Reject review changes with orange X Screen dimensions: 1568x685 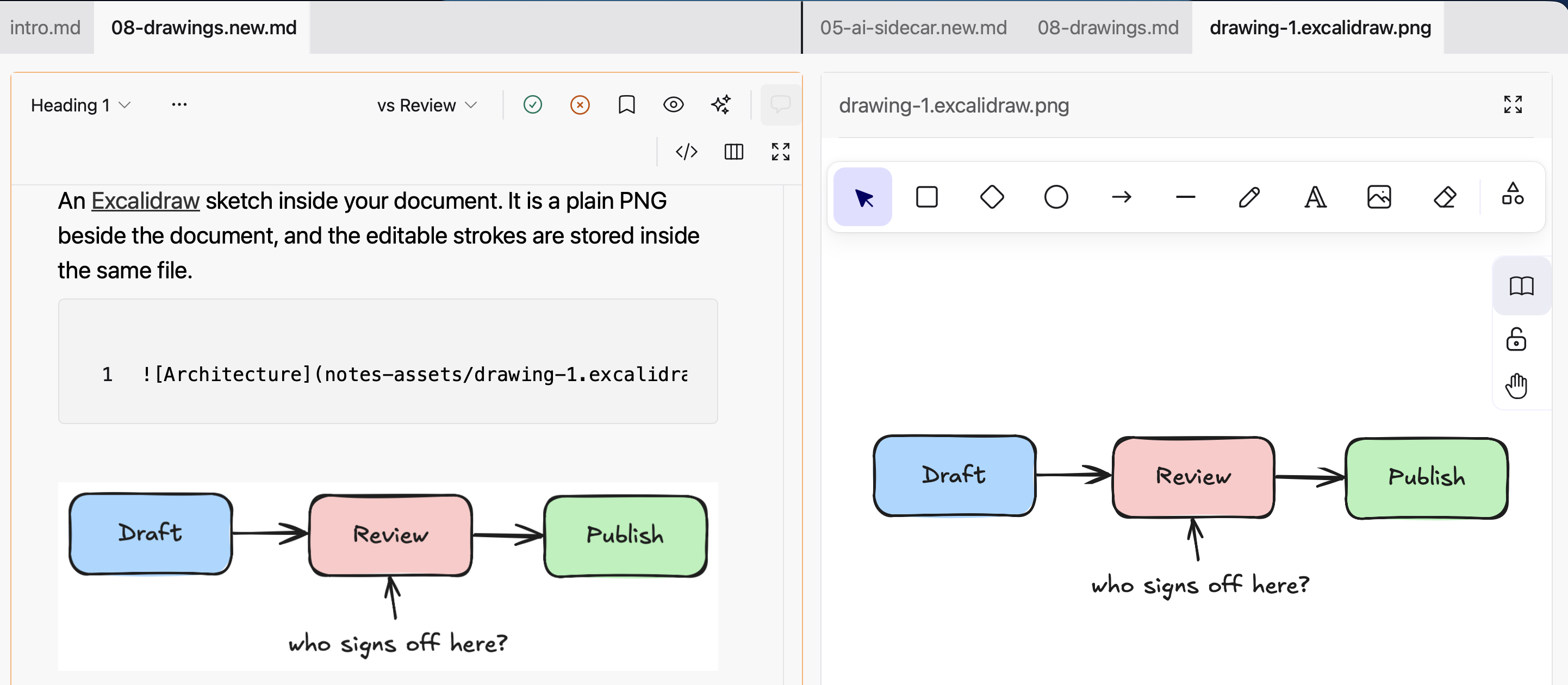[x=580, y=105]
